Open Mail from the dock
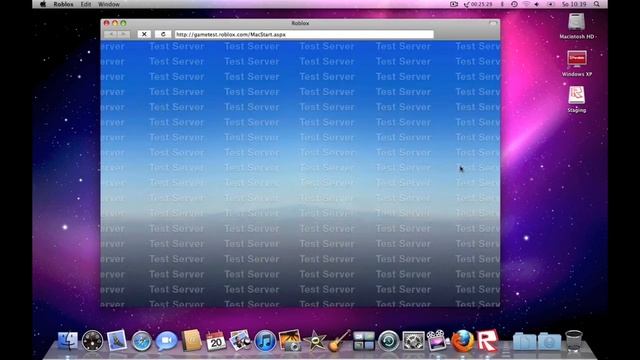 coord(117,340)
